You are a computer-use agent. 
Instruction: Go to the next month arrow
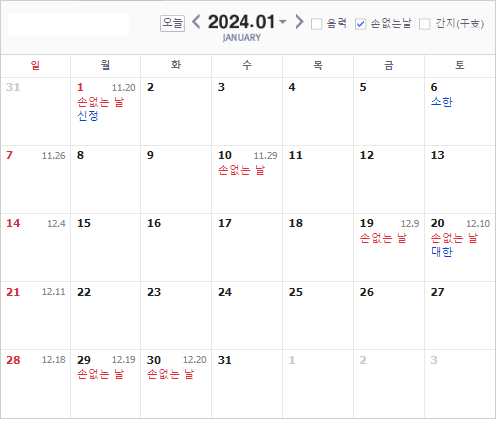tap(299, 22)
